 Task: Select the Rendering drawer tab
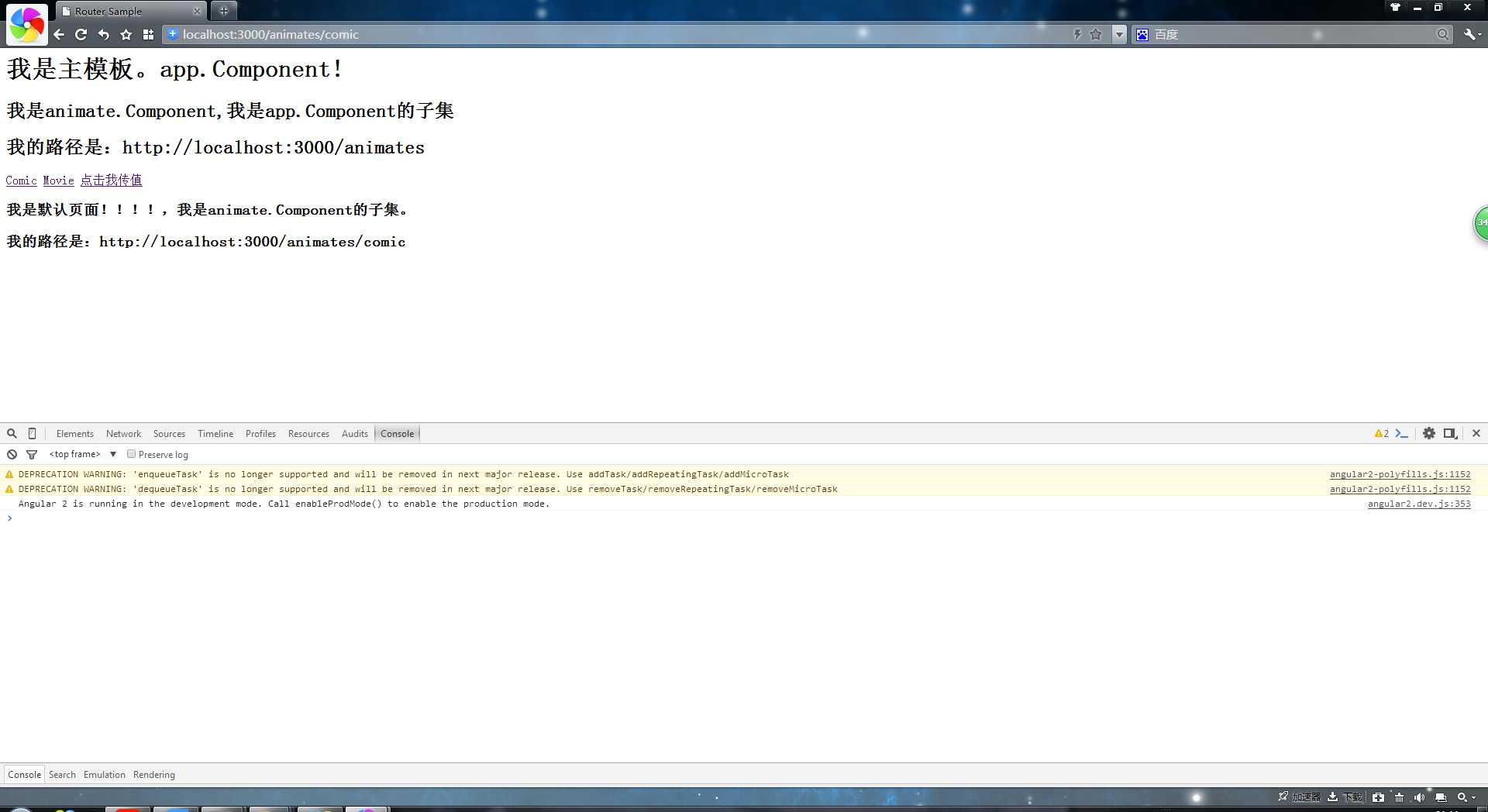(153, 775)
